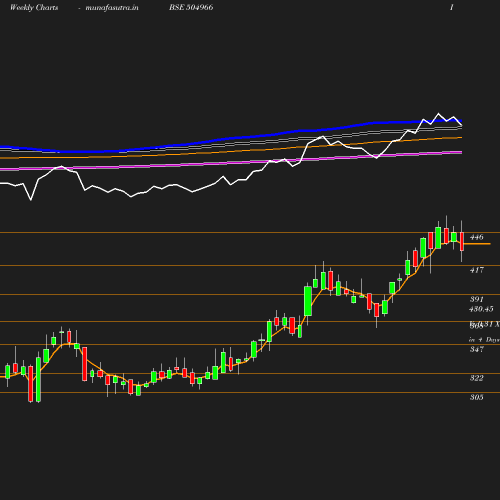Click the 391 price level label
The image size is (500, 500).
[477, 299]
